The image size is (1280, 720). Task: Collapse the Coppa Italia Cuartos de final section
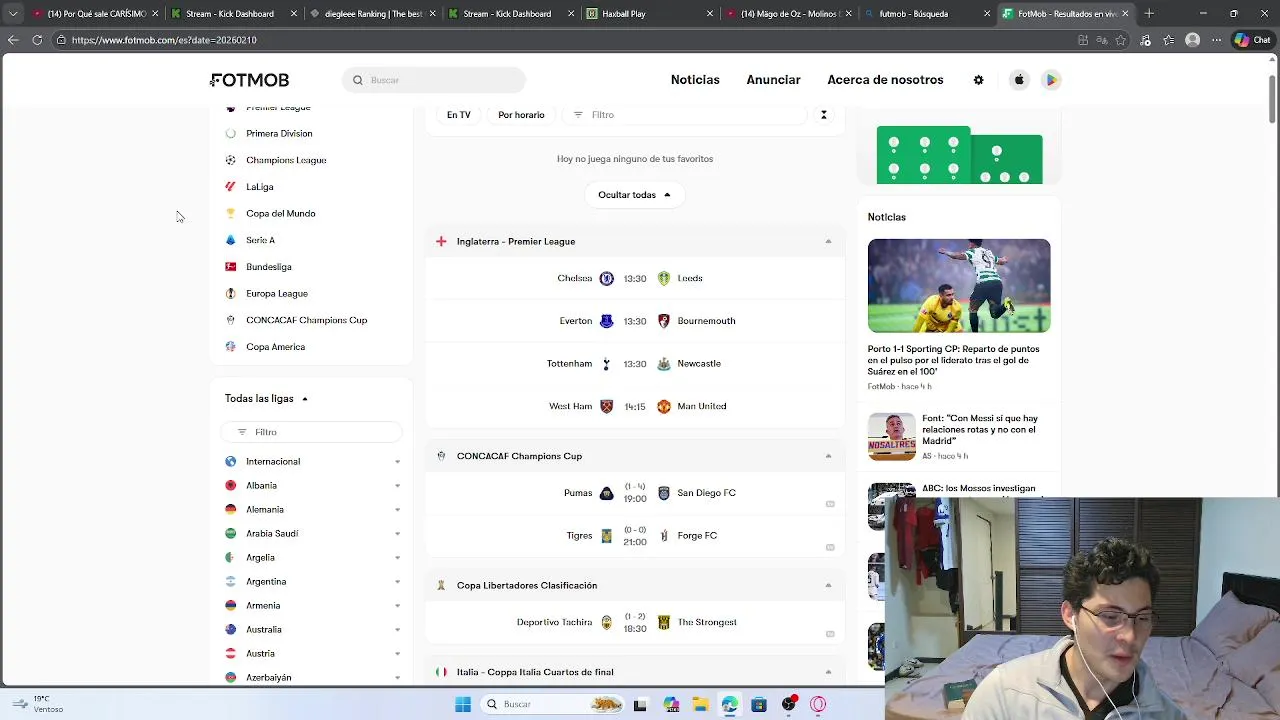pyautogui.click(x=828, y=672)
